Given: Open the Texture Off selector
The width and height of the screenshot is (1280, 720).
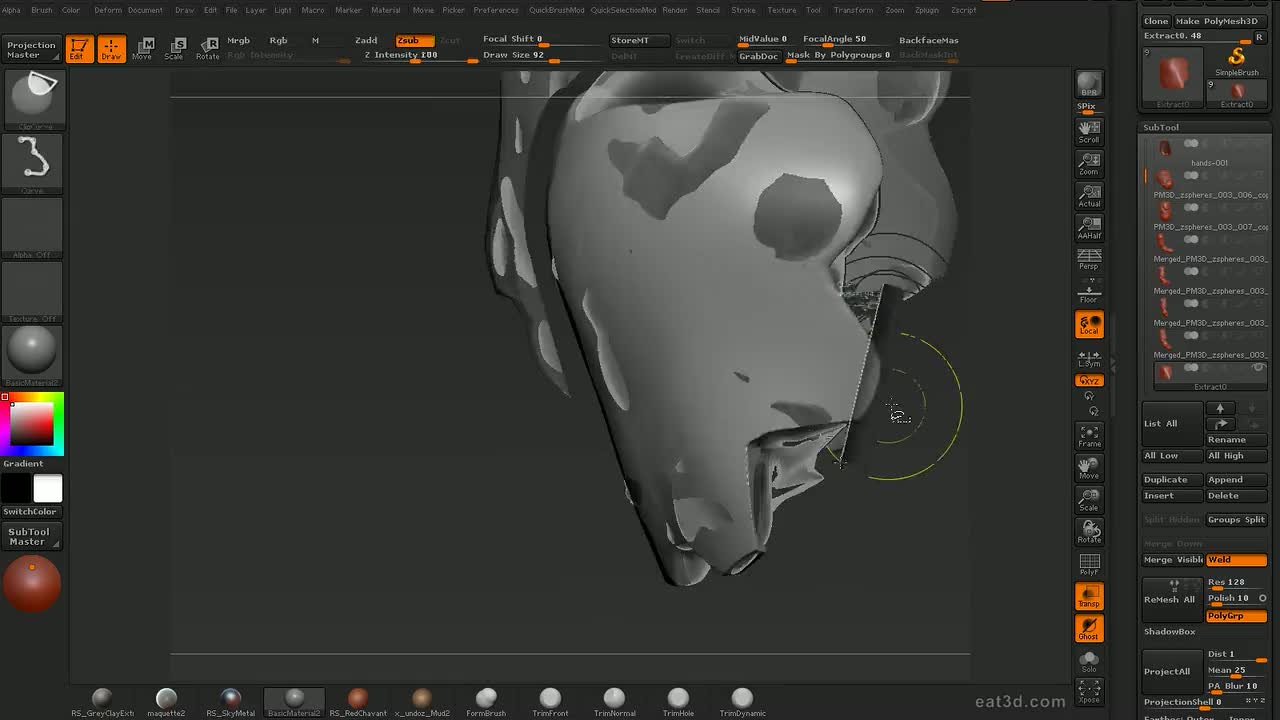Looking at the screenshot, I should [32, 292].
